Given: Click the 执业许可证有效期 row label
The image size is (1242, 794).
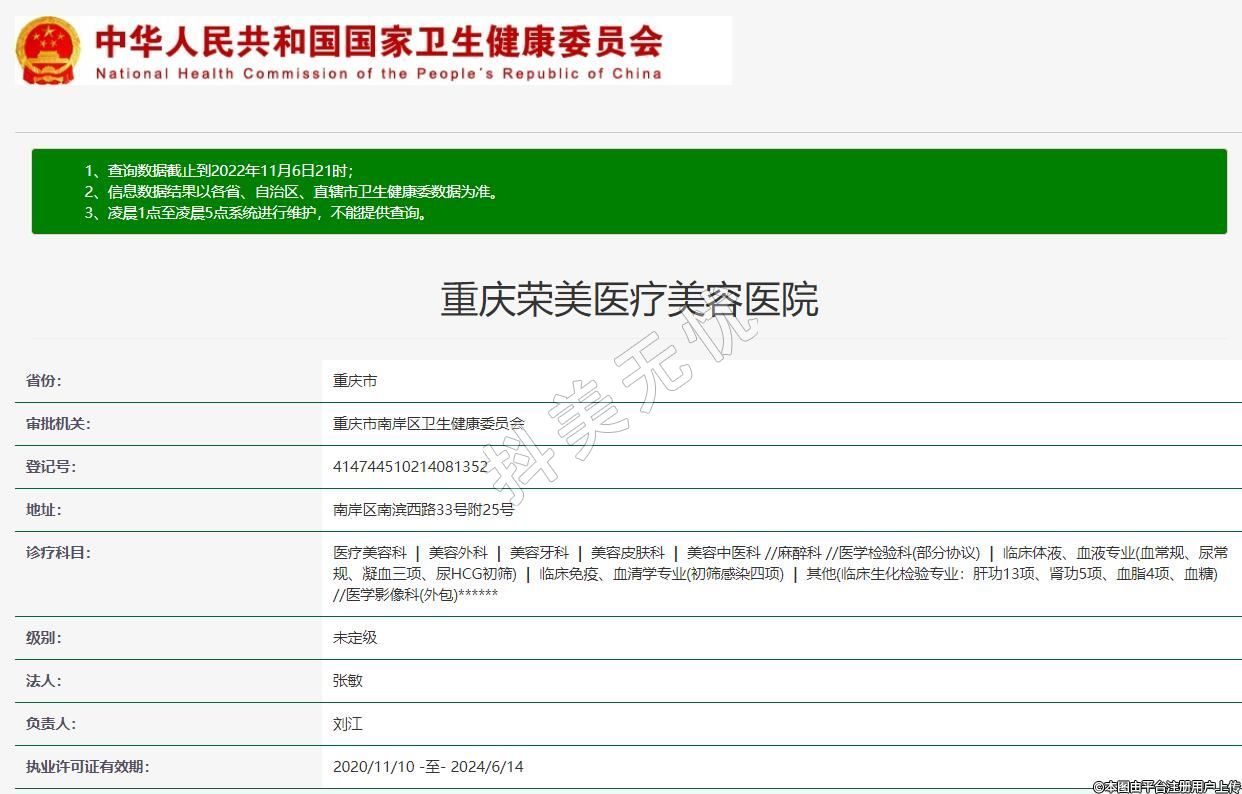Looking at the screenshot, I should pyautogui.click(x=87, y=767).
